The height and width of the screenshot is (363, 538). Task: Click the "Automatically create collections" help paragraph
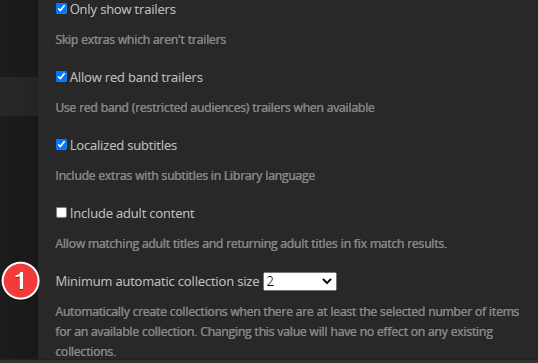287,331
